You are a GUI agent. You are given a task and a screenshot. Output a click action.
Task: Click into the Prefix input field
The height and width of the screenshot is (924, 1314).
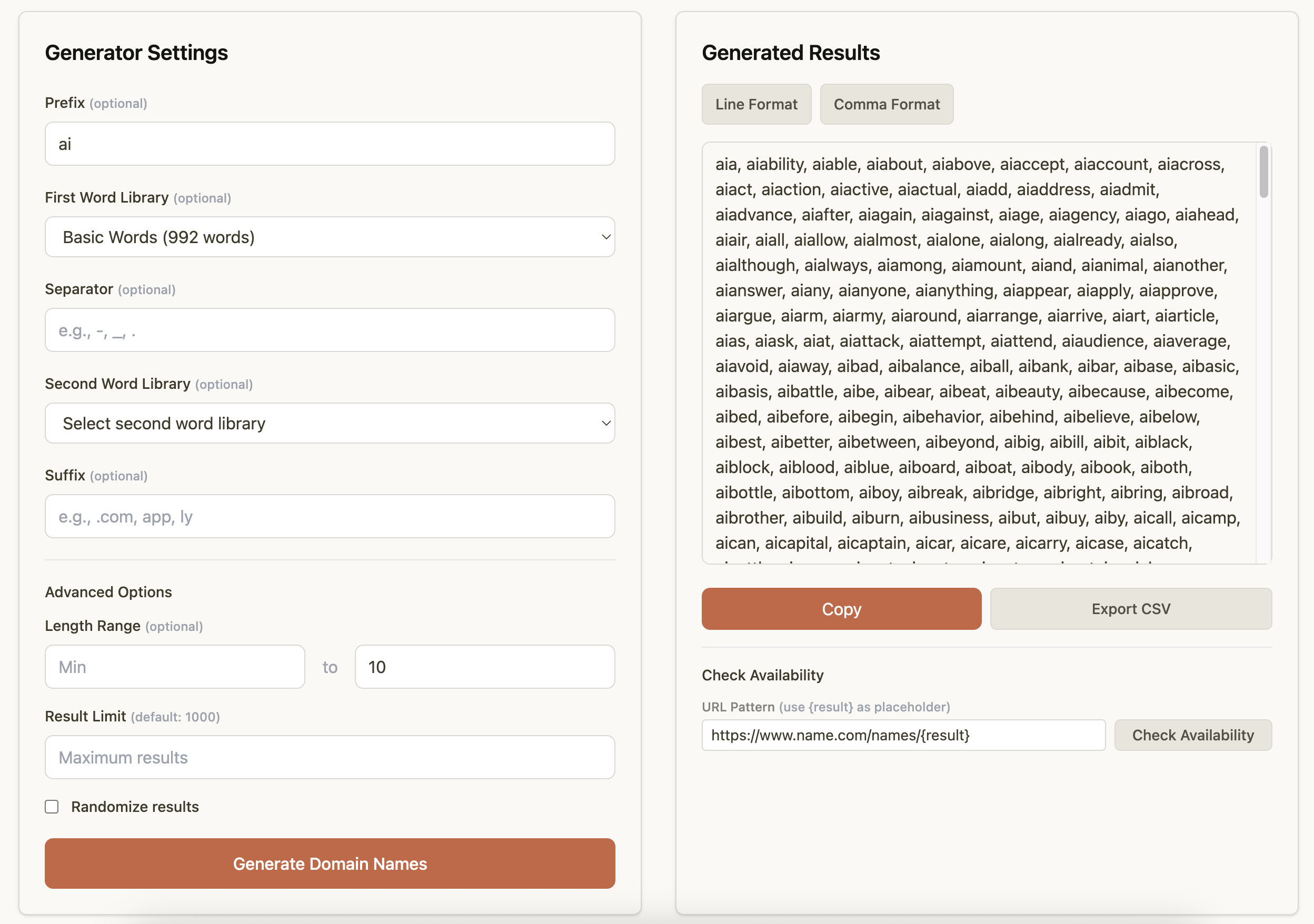[329, 144]
